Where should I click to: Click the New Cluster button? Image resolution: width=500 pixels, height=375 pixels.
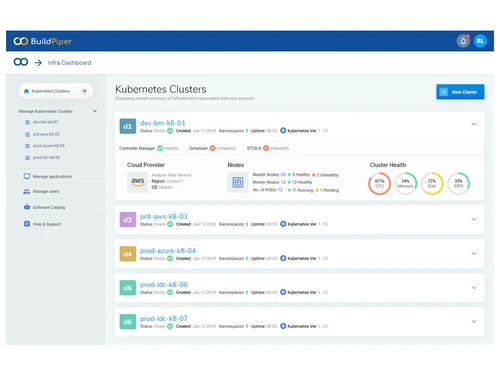click(x=460, y=92)
